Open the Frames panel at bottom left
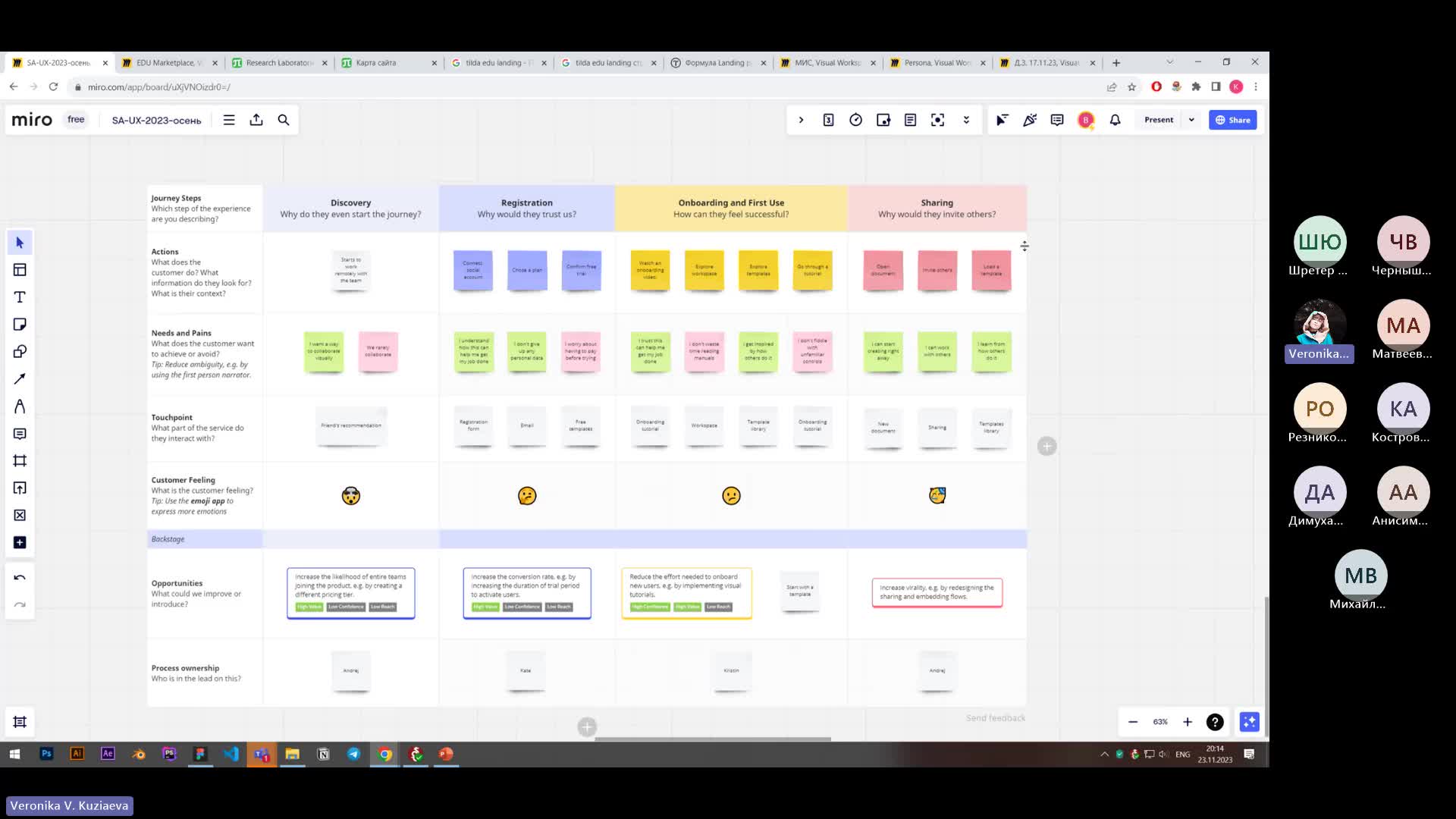 (20, 722)
